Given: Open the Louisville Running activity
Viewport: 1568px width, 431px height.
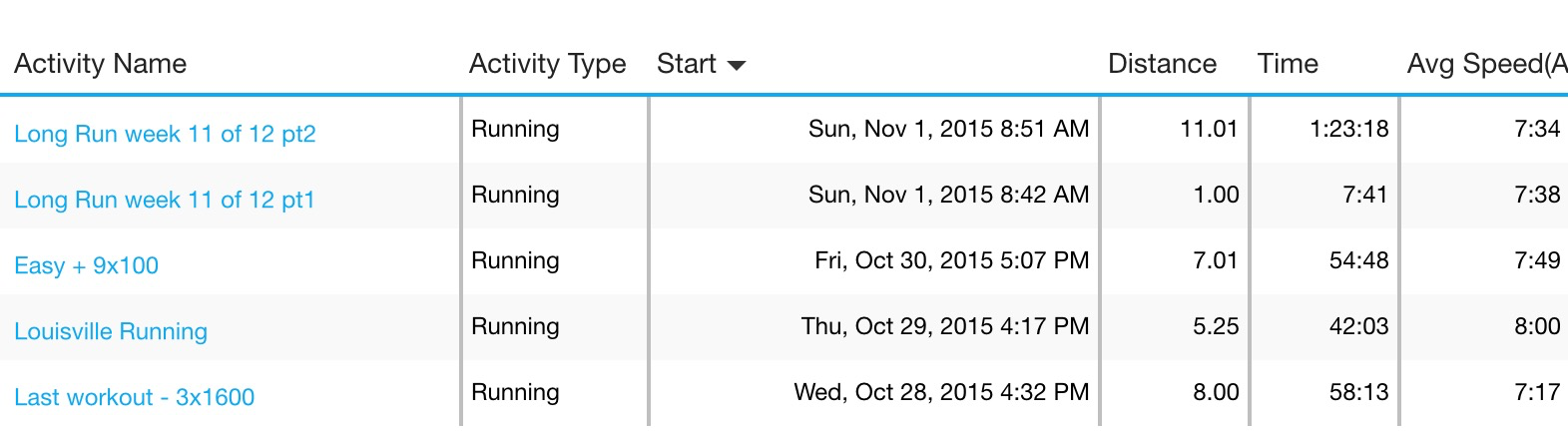Looking at the screenshot, I should [111, 331].
